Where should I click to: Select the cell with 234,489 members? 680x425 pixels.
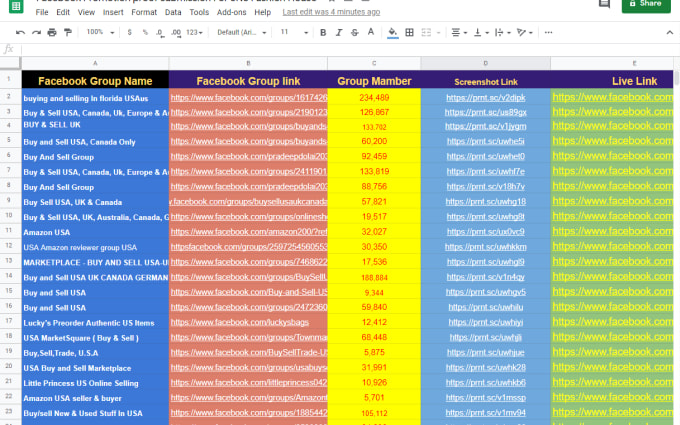(x=374, y=98)
